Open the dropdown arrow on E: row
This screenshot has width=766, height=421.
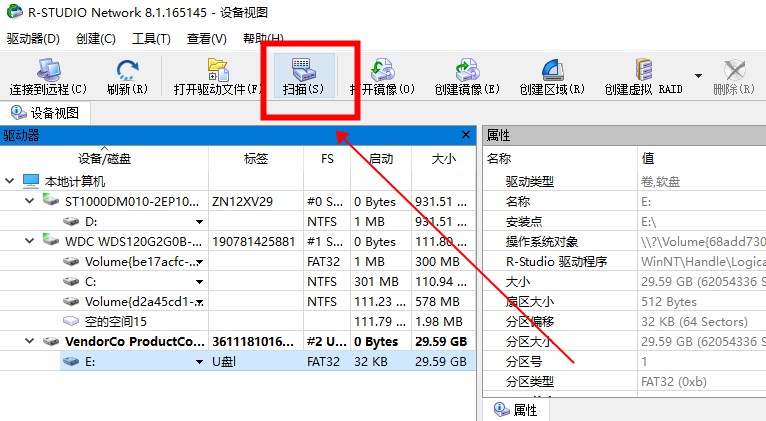tap(199, 362)
